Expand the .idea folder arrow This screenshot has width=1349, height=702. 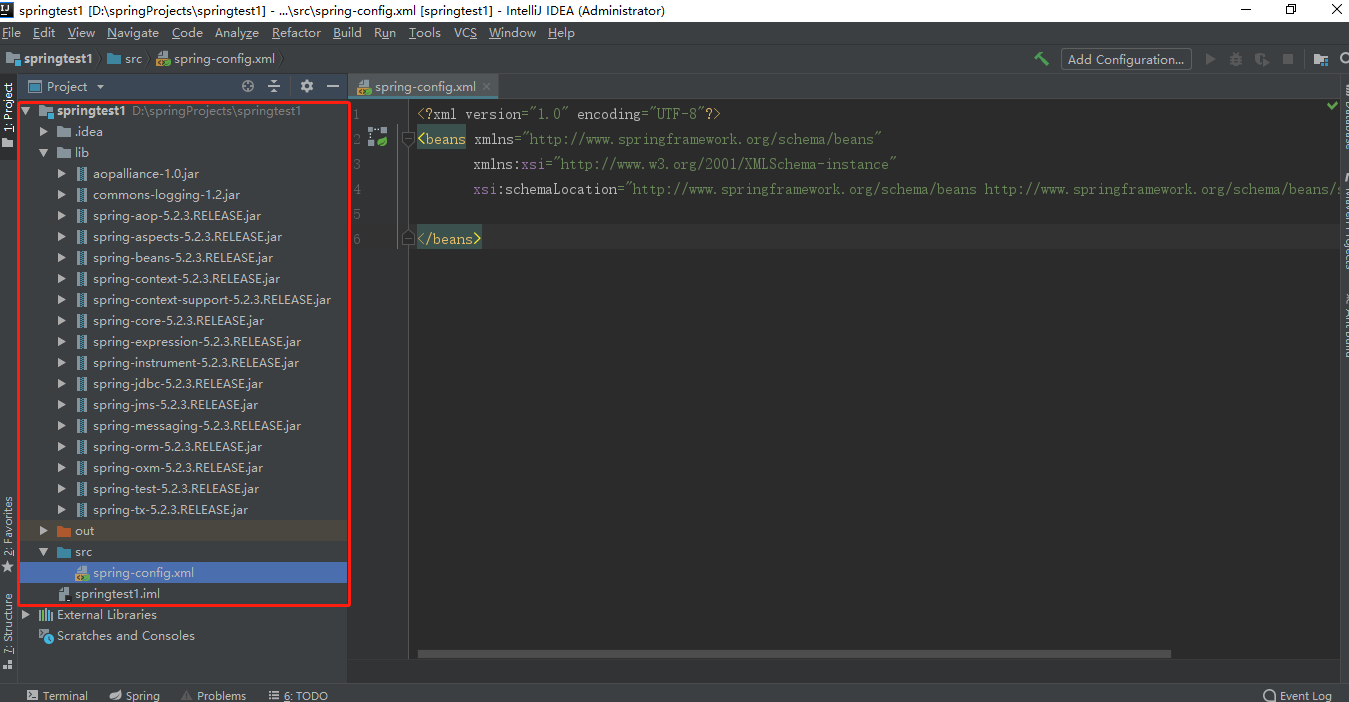[44, 132]
